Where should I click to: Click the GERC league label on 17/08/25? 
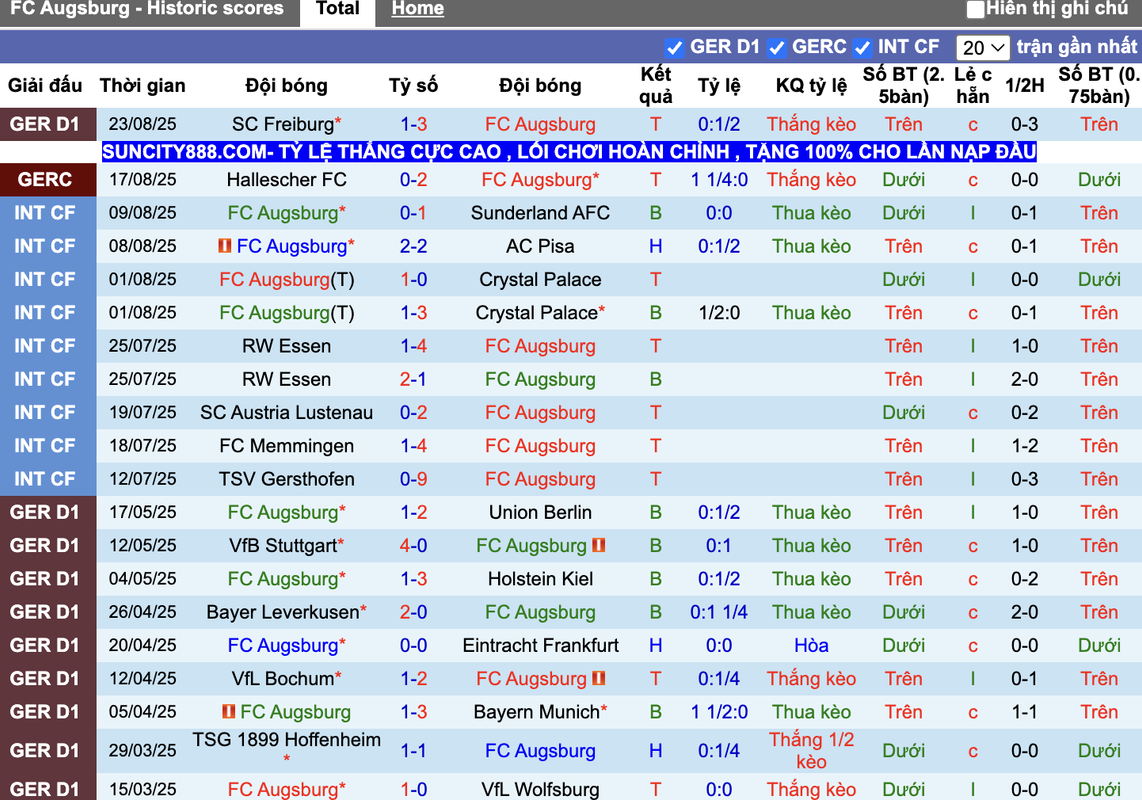(44, 180)
